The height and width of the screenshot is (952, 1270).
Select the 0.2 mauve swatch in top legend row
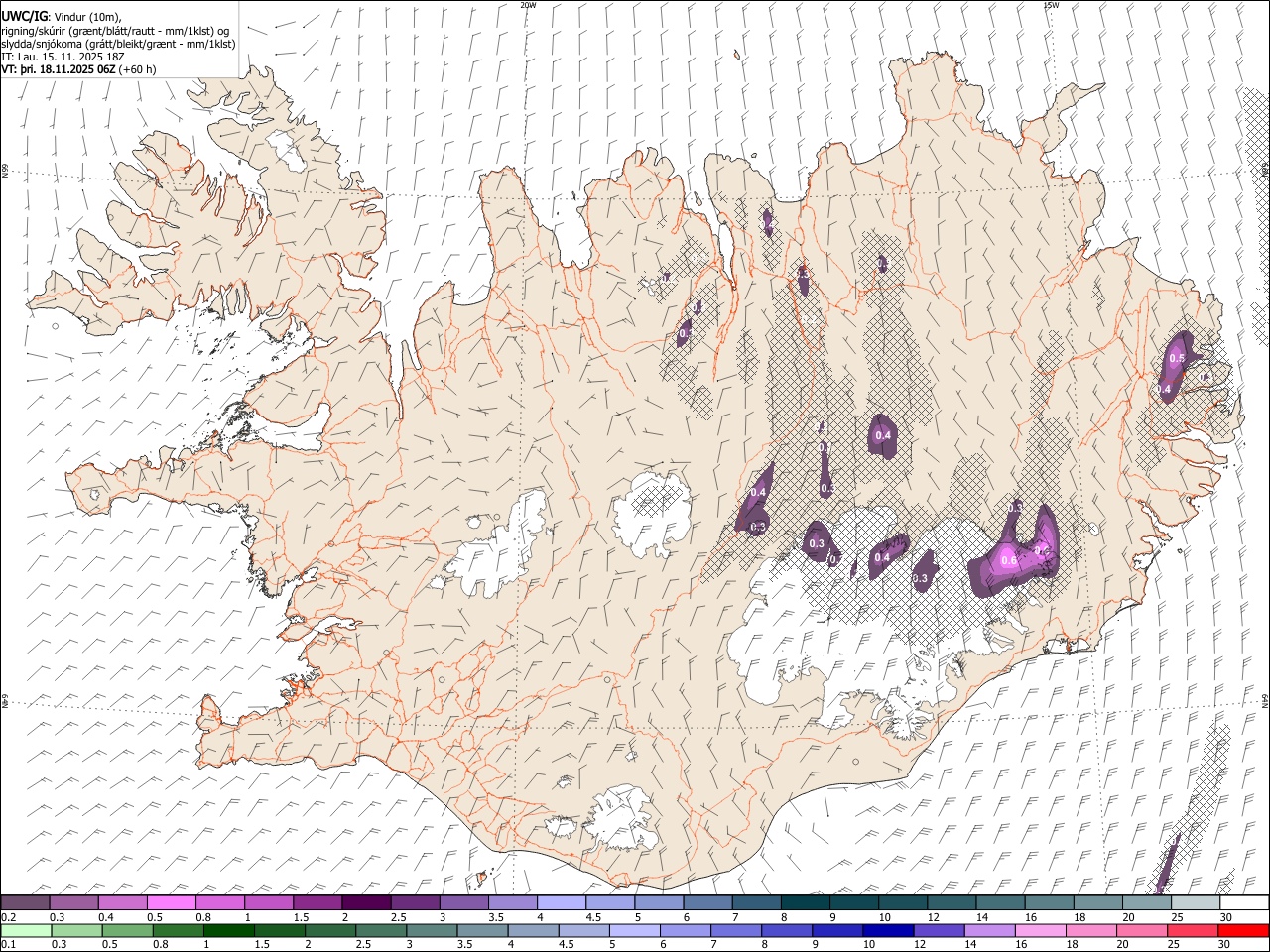(x=26, y=903)
